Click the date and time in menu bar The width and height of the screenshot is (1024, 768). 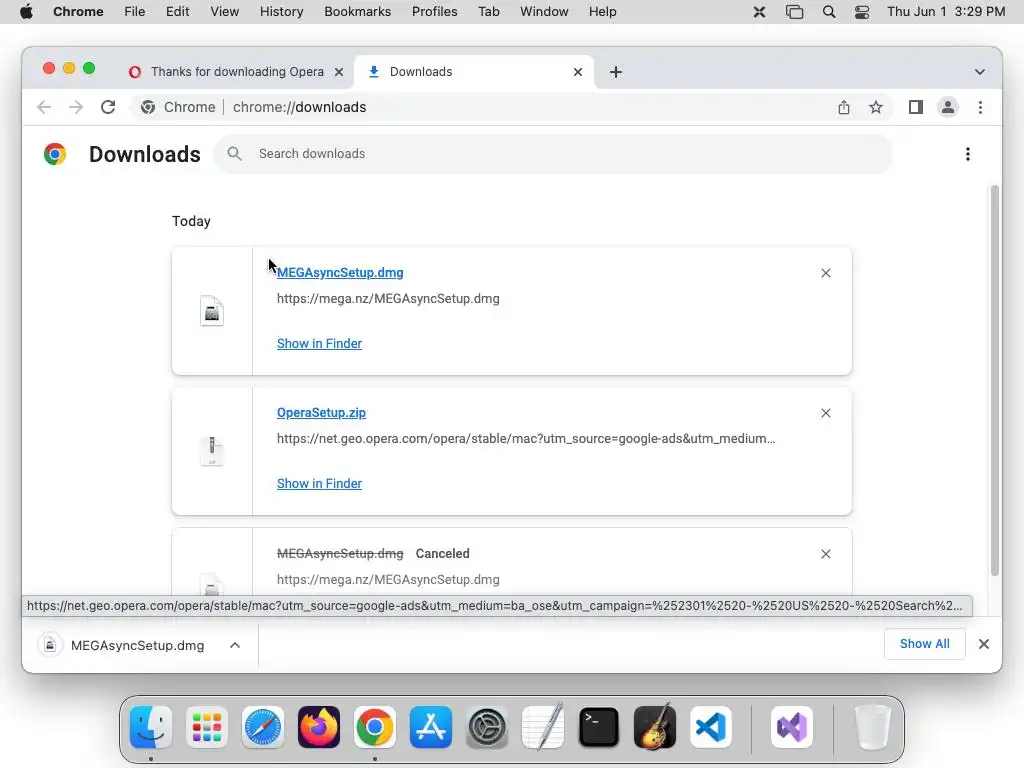coord(946,12)
